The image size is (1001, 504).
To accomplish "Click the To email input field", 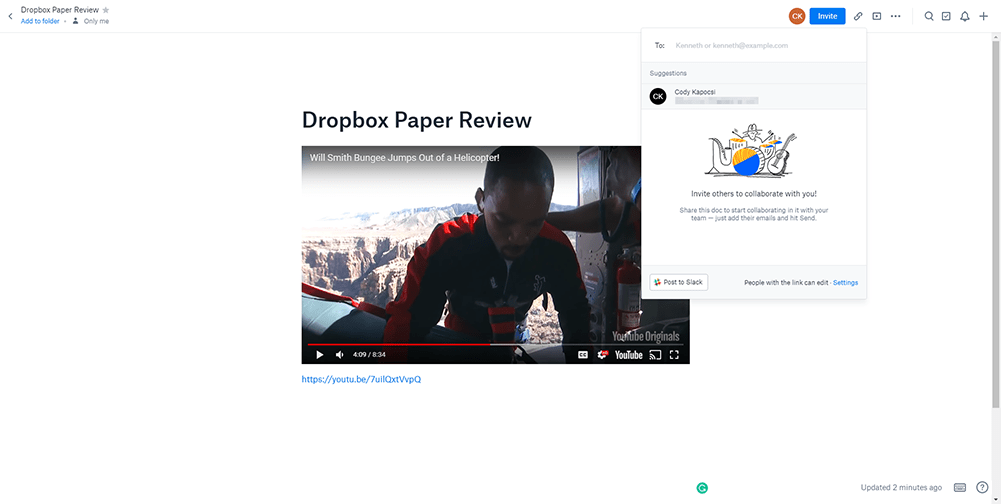I will (754, 45).
